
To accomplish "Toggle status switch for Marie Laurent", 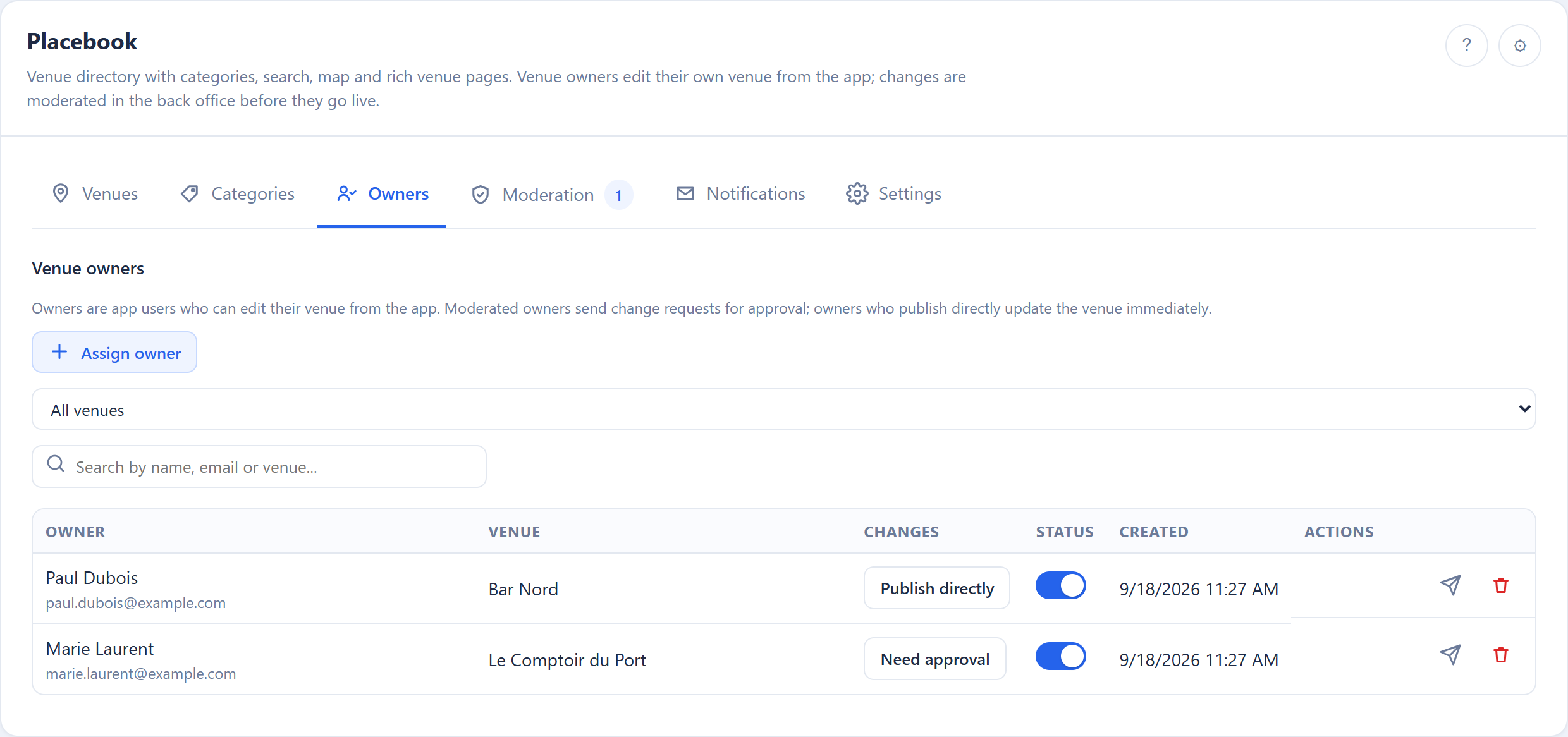I will click(1060, 656).
